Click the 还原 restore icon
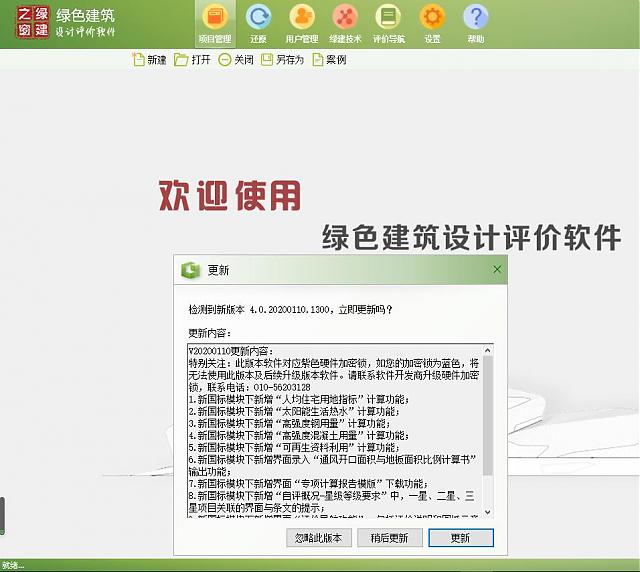This screenshot has height=572, width=640. (x=258, y=24)
